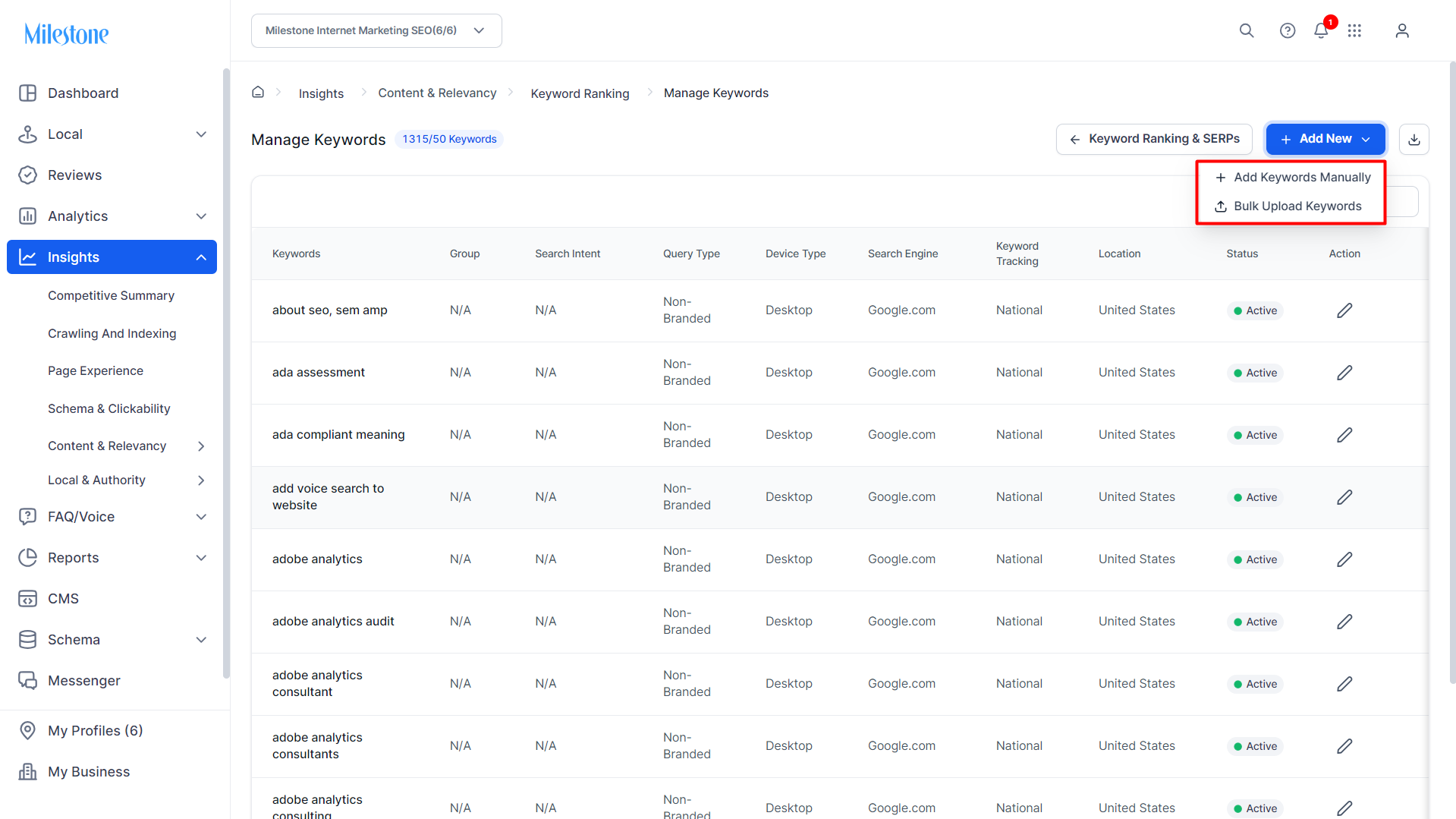Screen dimensions: 1456x819
Task: Choose Add Keywords Manually option
Action: [x=1292, y=178]
